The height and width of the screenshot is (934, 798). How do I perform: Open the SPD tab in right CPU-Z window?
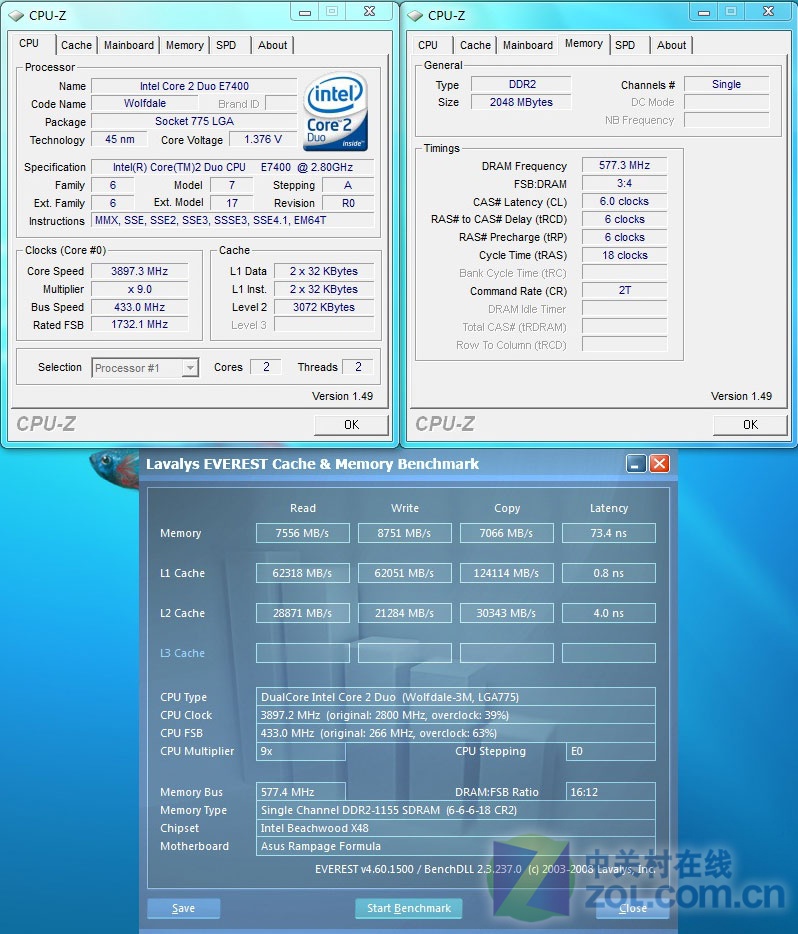tap(625, 45)
